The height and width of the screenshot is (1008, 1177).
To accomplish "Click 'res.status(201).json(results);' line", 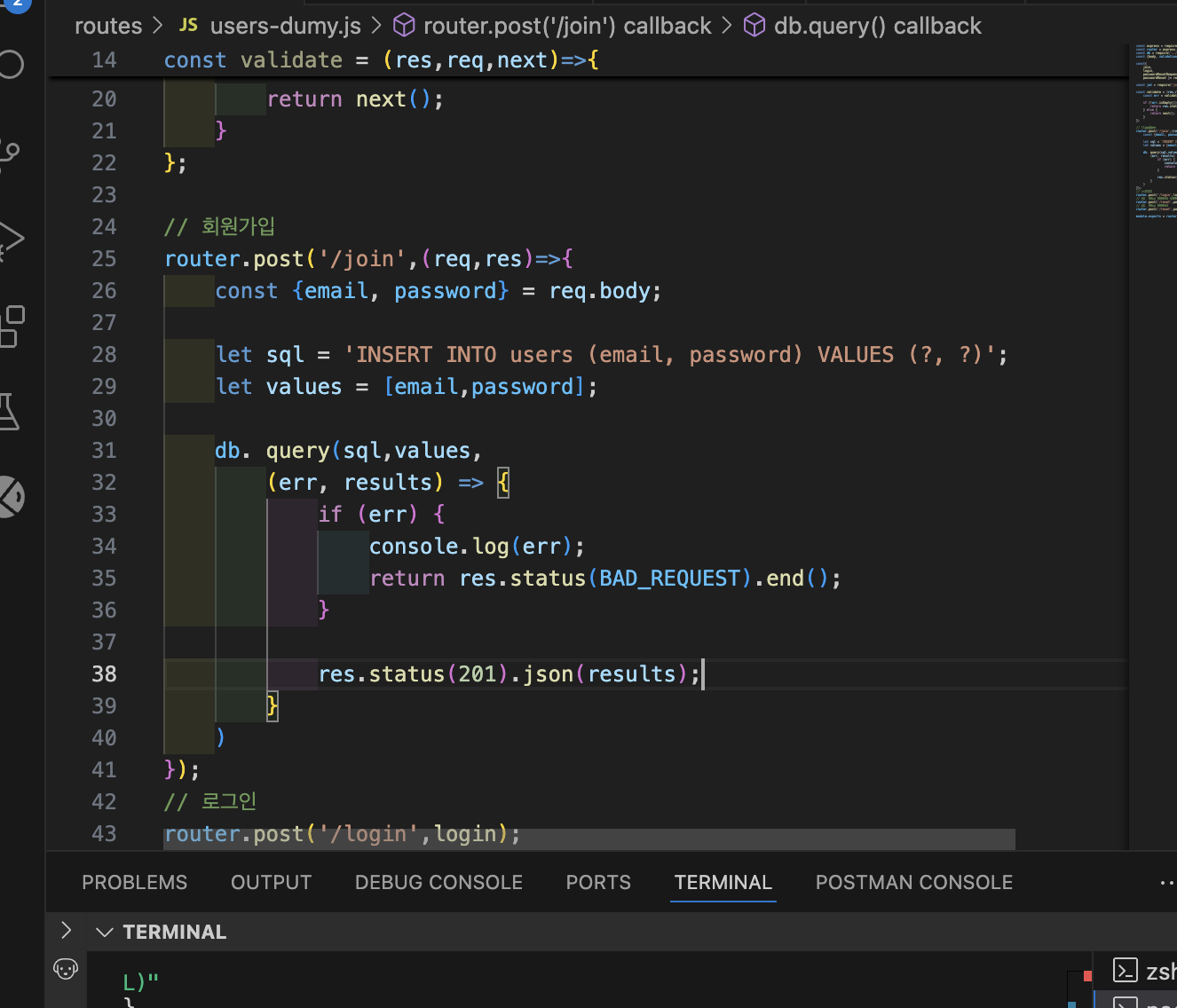I will click(x=510, y=674).
